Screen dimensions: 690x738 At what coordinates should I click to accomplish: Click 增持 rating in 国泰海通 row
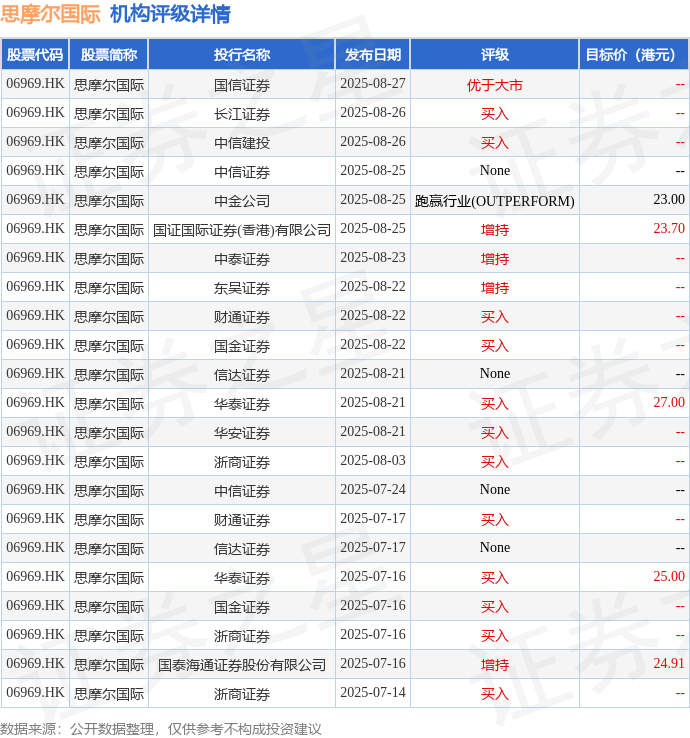pyautogui.click(x=495, y=665)
